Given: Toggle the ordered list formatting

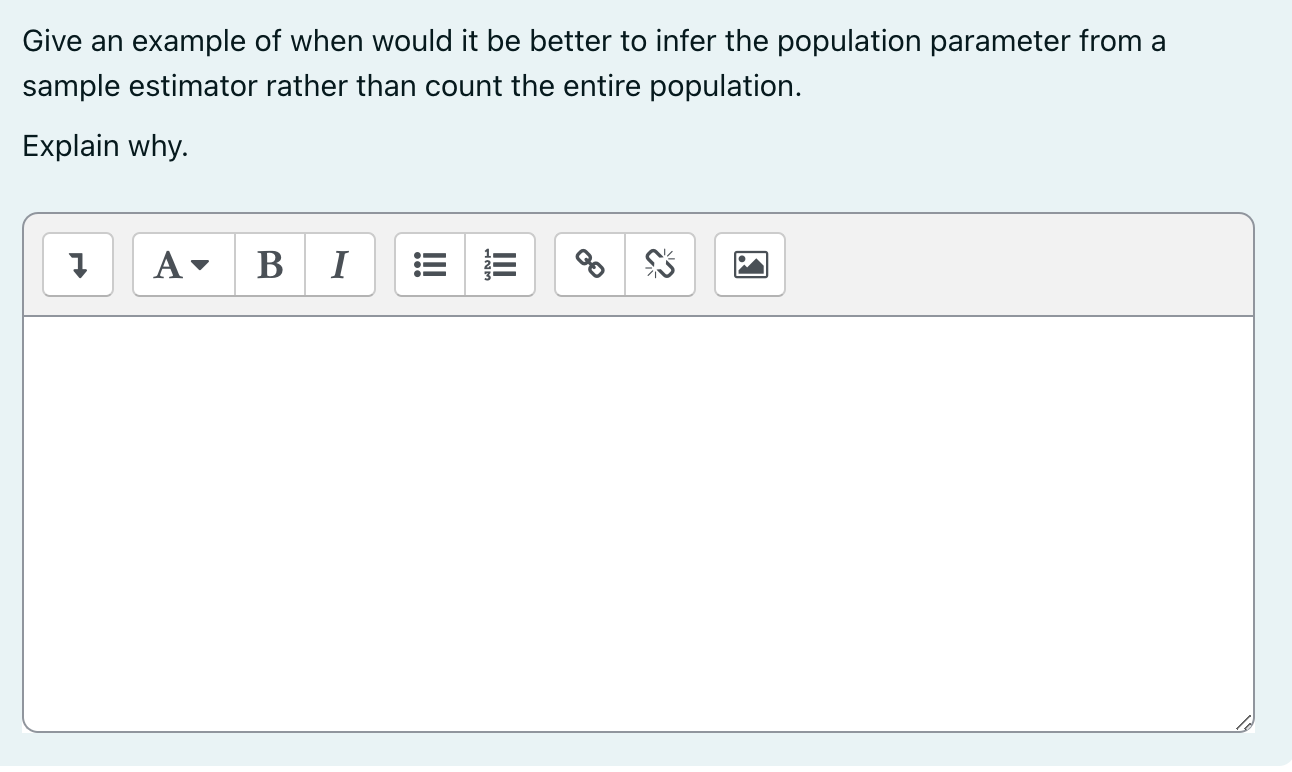Looking at the screenshot, I should tap(500, 264).
